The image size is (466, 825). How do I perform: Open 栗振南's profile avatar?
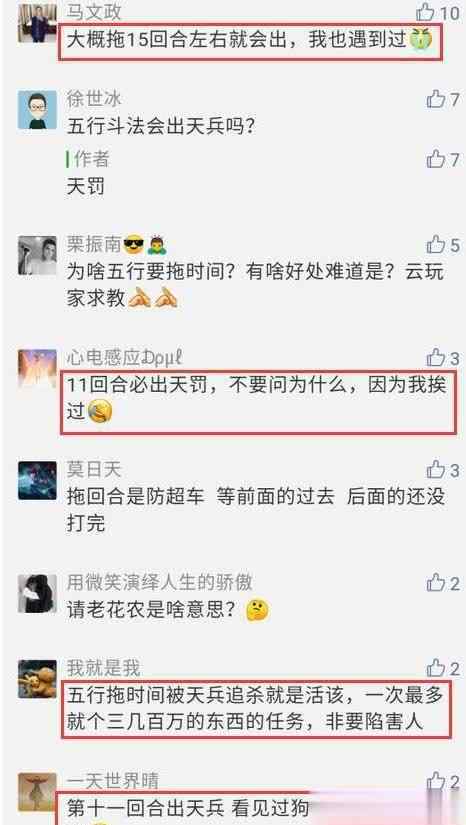click(37, 255)
